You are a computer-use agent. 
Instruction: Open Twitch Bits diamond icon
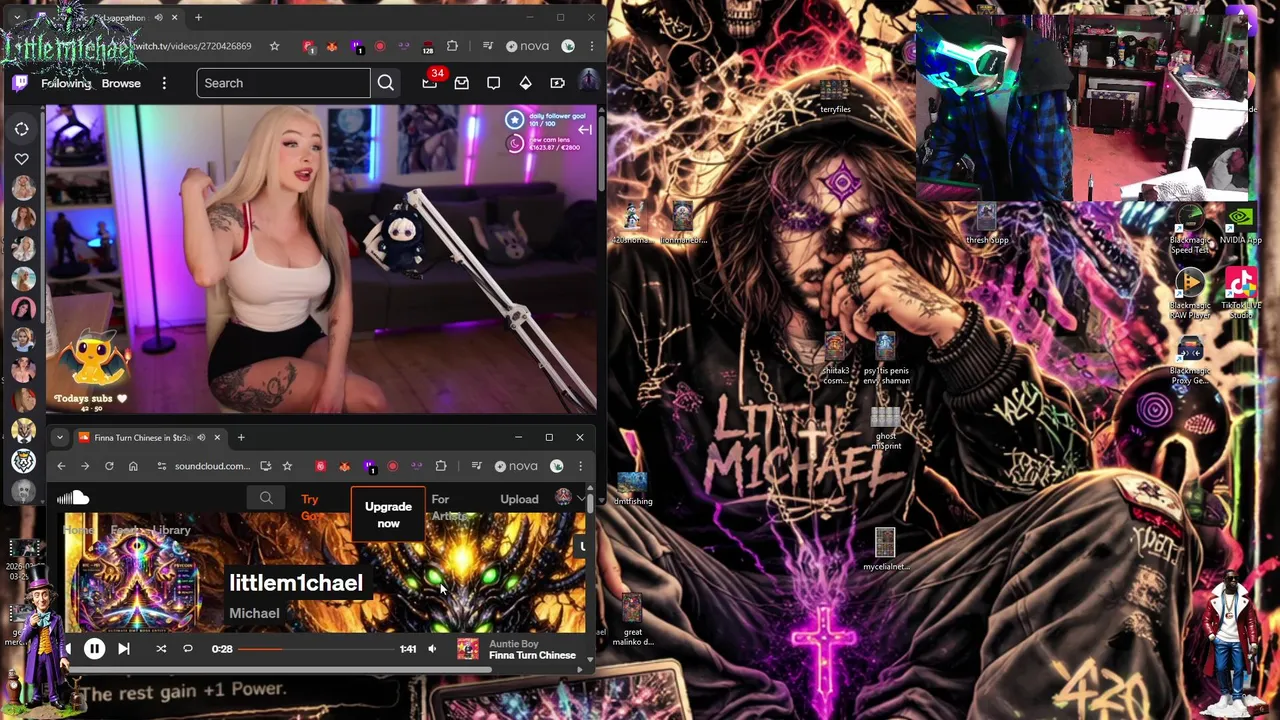coord(525,83)
